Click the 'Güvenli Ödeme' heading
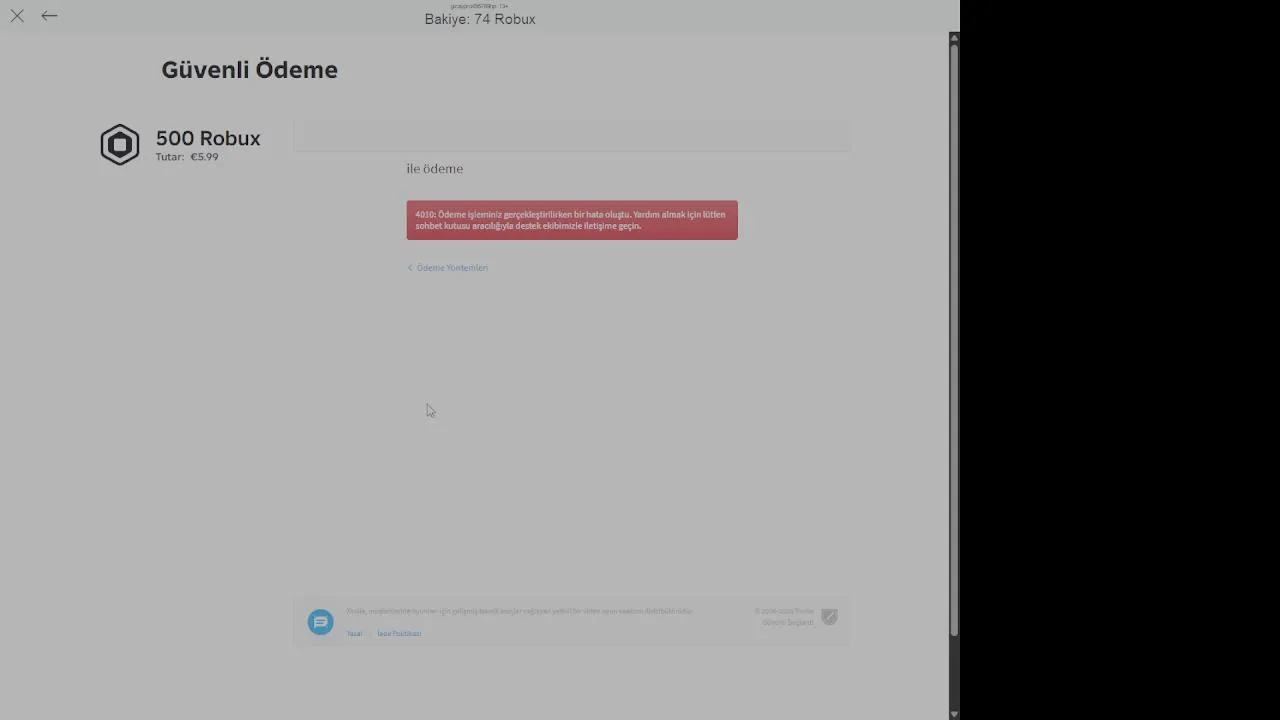Image resolution: width=1280 pixels, height=720 pixels. click(250, 70)
